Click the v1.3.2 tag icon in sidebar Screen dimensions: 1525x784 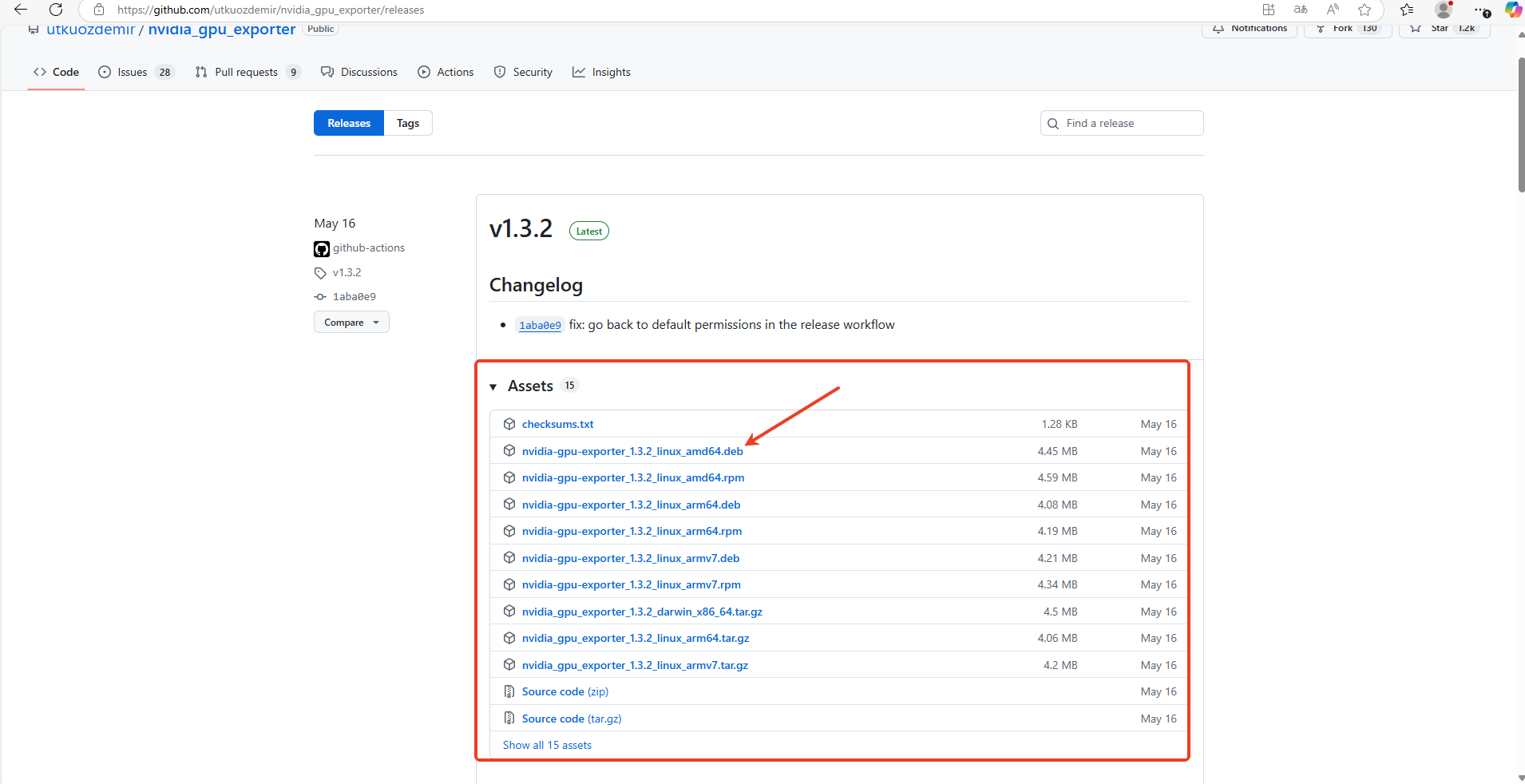[320, 273]
